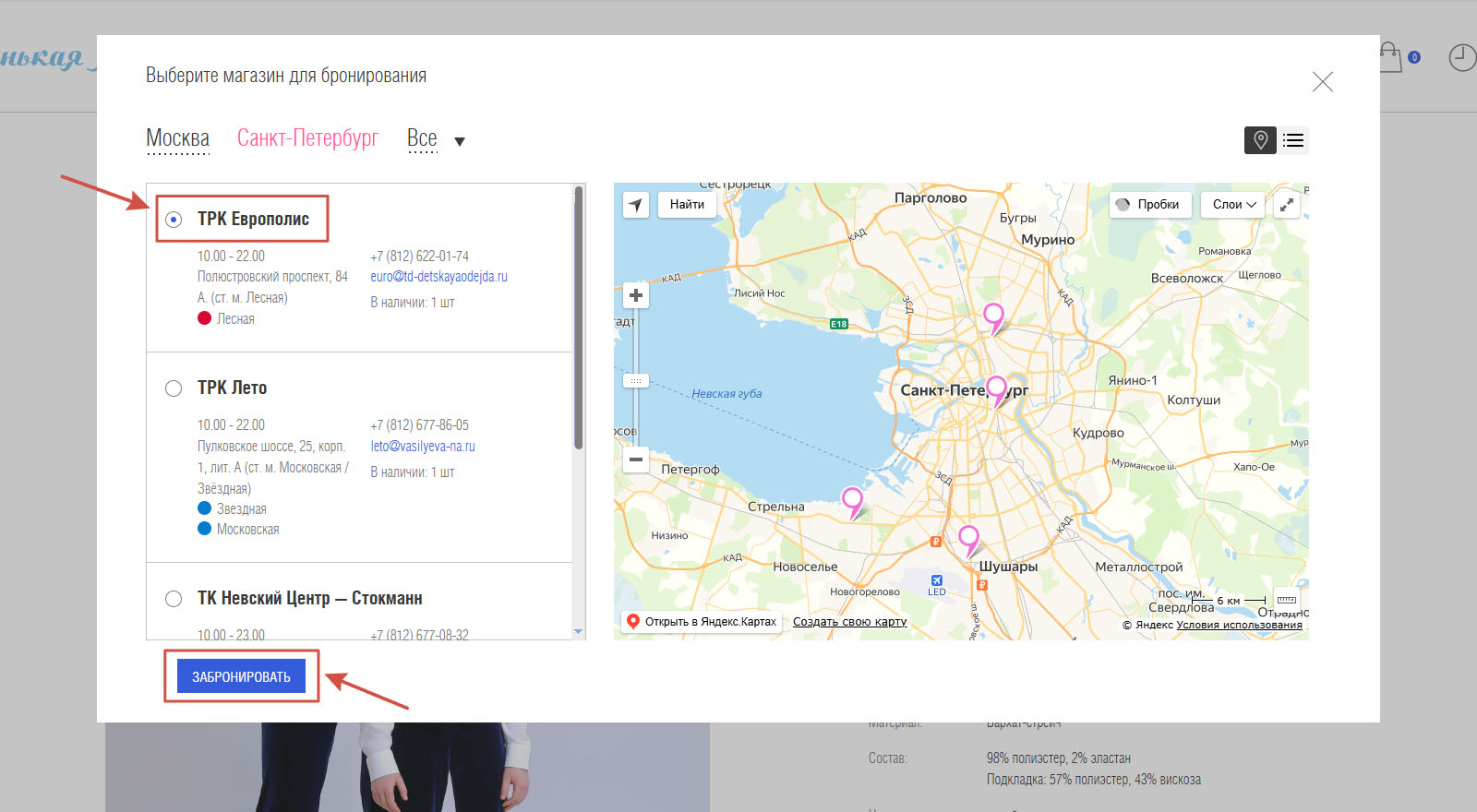1477x812 pixels.
Task: Click the Яндекс logo text on map
Action: 1154,625
